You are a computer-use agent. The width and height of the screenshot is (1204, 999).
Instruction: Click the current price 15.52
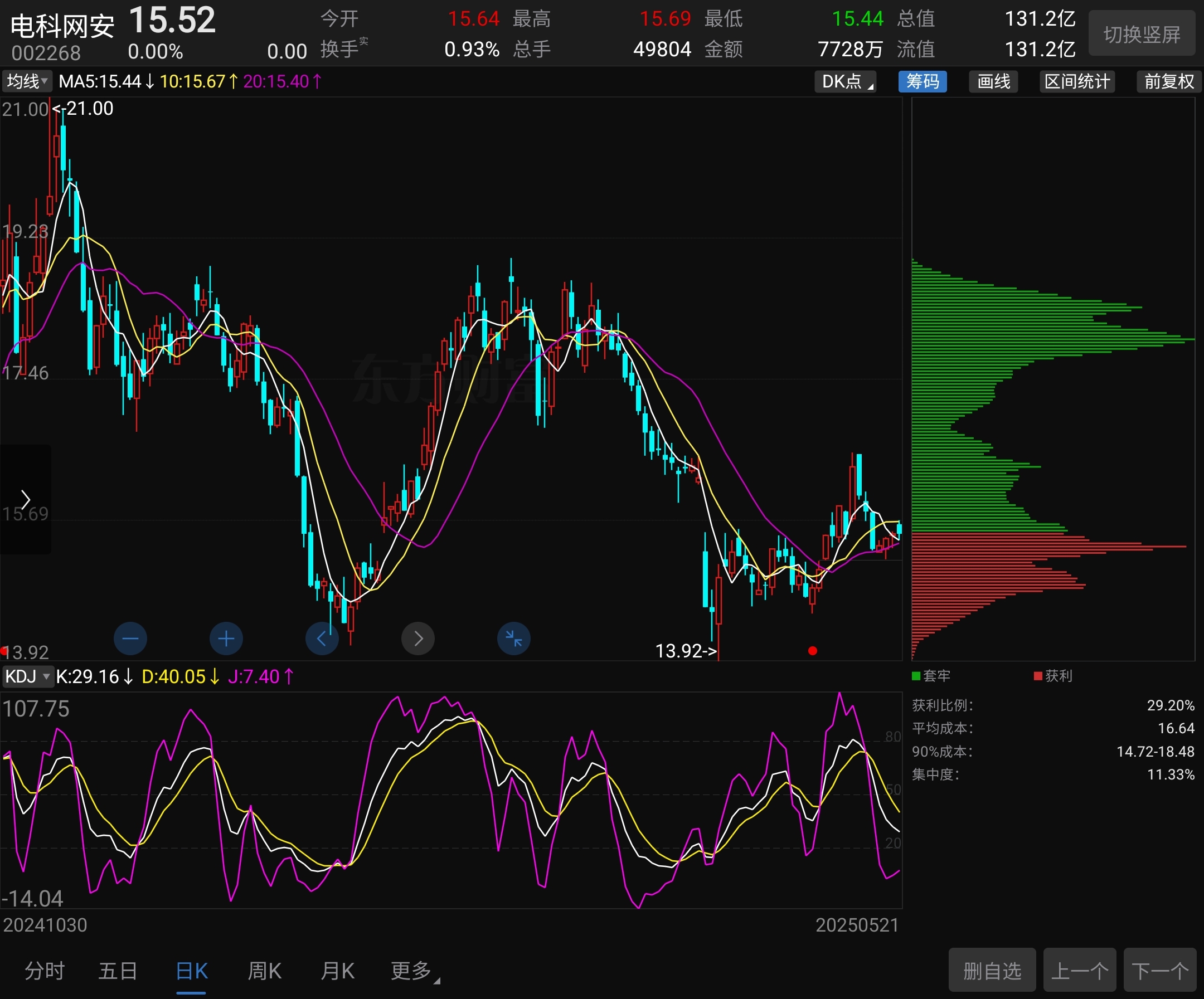coord(172,20)
